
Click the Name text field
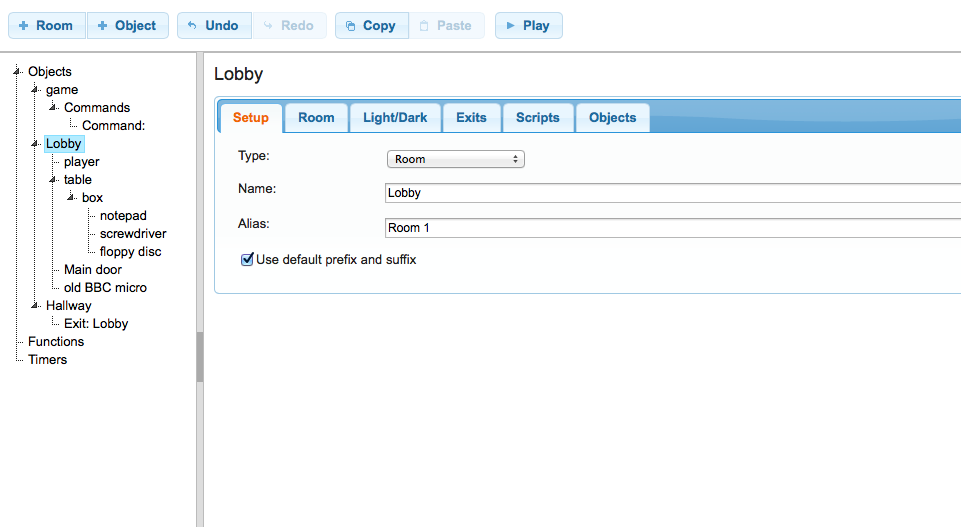[670, 193]
